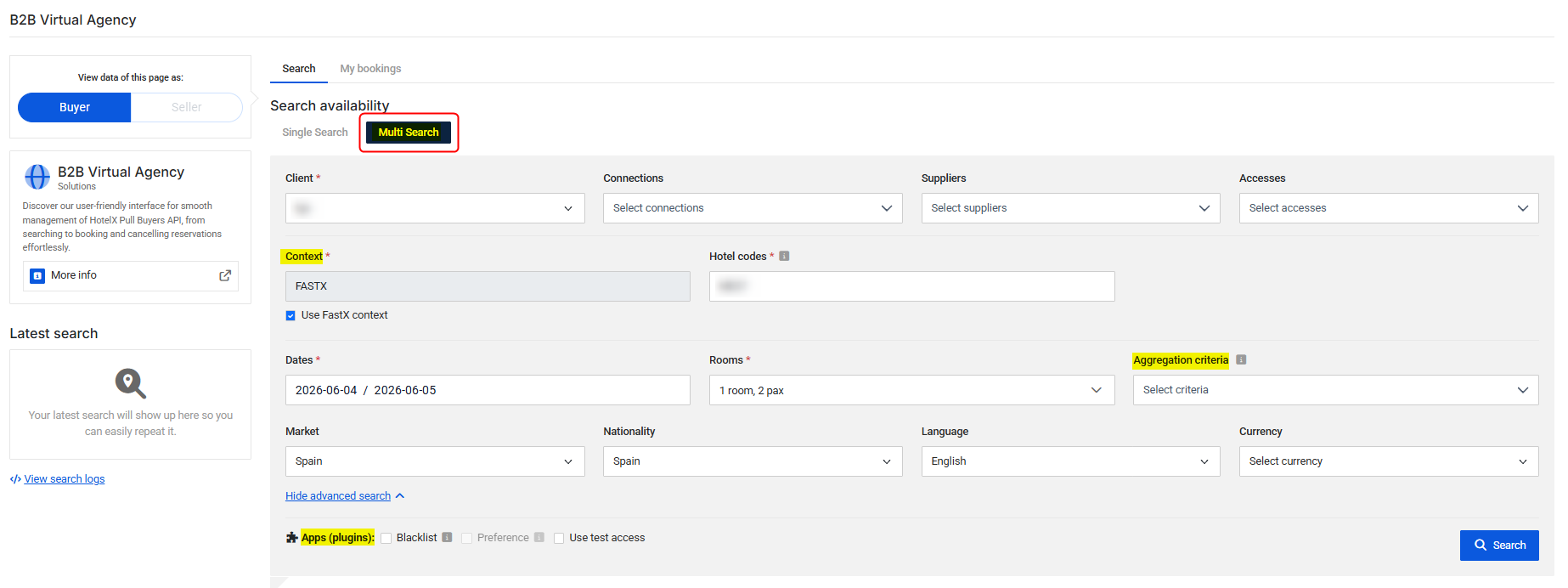Open the Select connections dropdown
This screenshot has height=588, width=1568.
tap(753, 208)
